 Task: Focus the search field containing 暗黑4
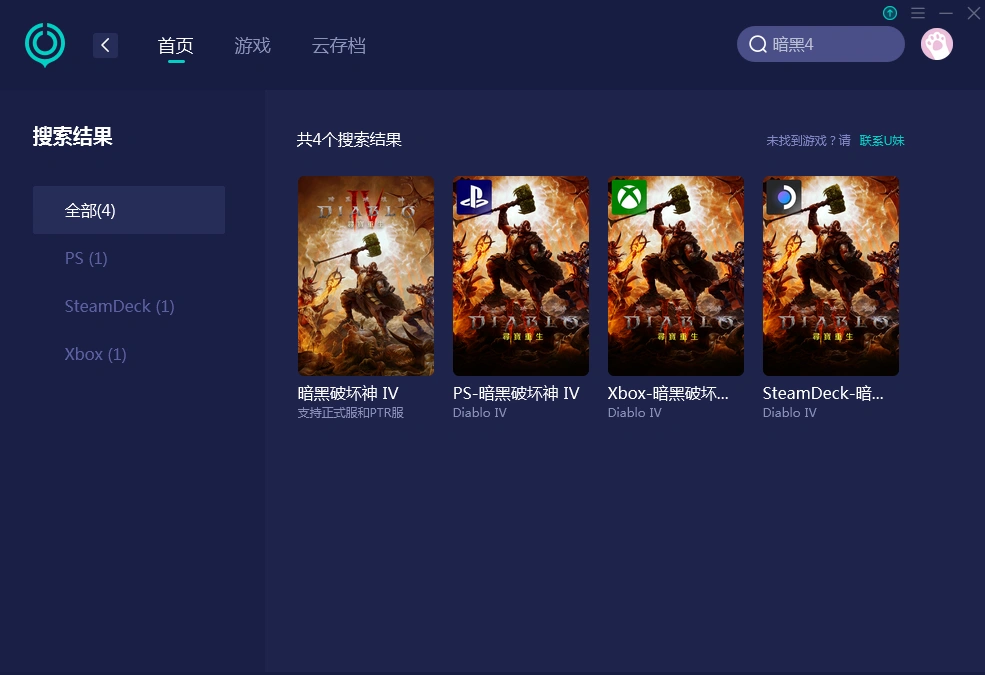[x=820, y=44]
